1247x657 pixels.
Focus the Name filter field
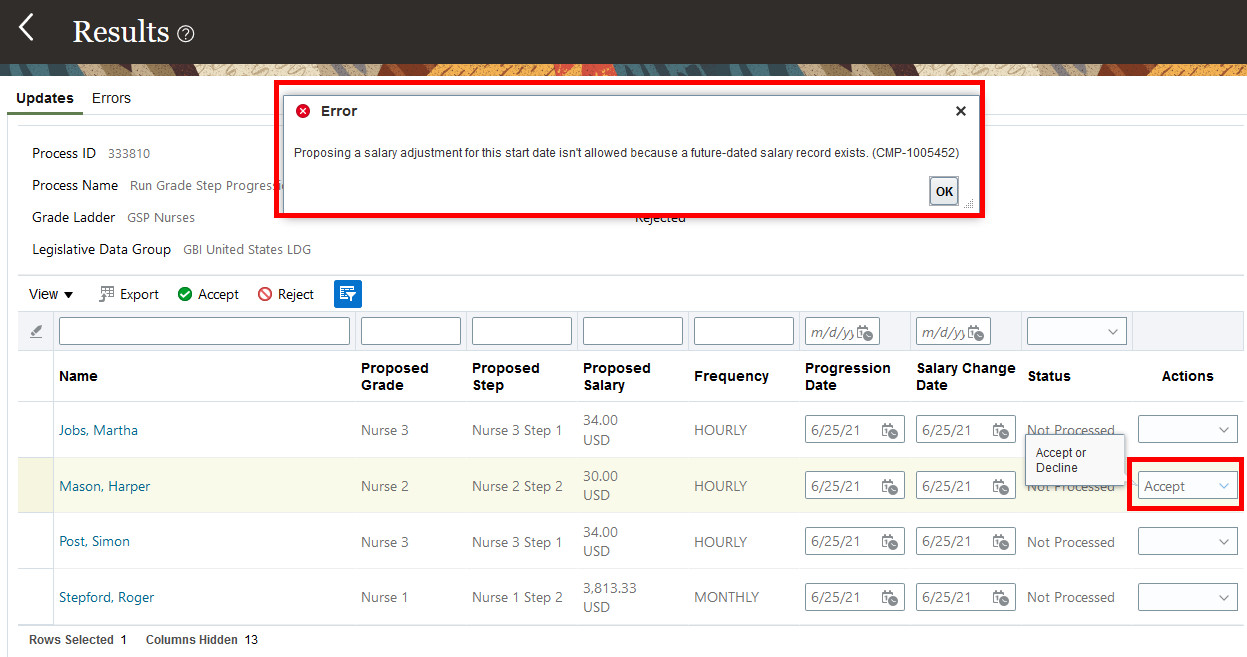point(205,331)
